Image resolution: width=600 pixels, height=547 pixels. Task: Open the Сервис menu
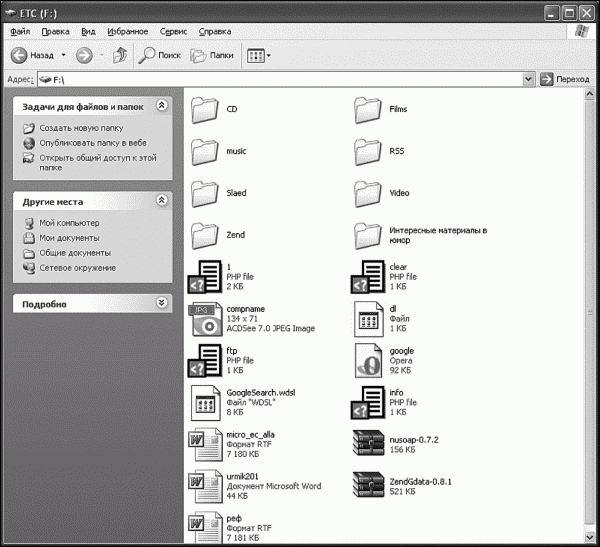[x=173, y=32]
